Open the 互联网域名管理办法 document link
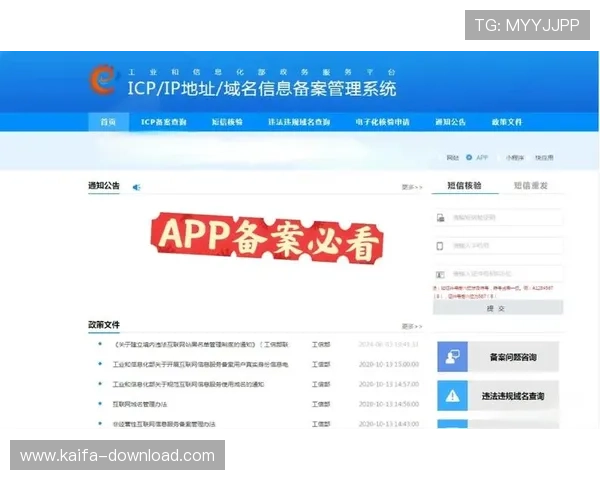The width and height of the screenshot is (600, 480). click(x=140, y=404)
